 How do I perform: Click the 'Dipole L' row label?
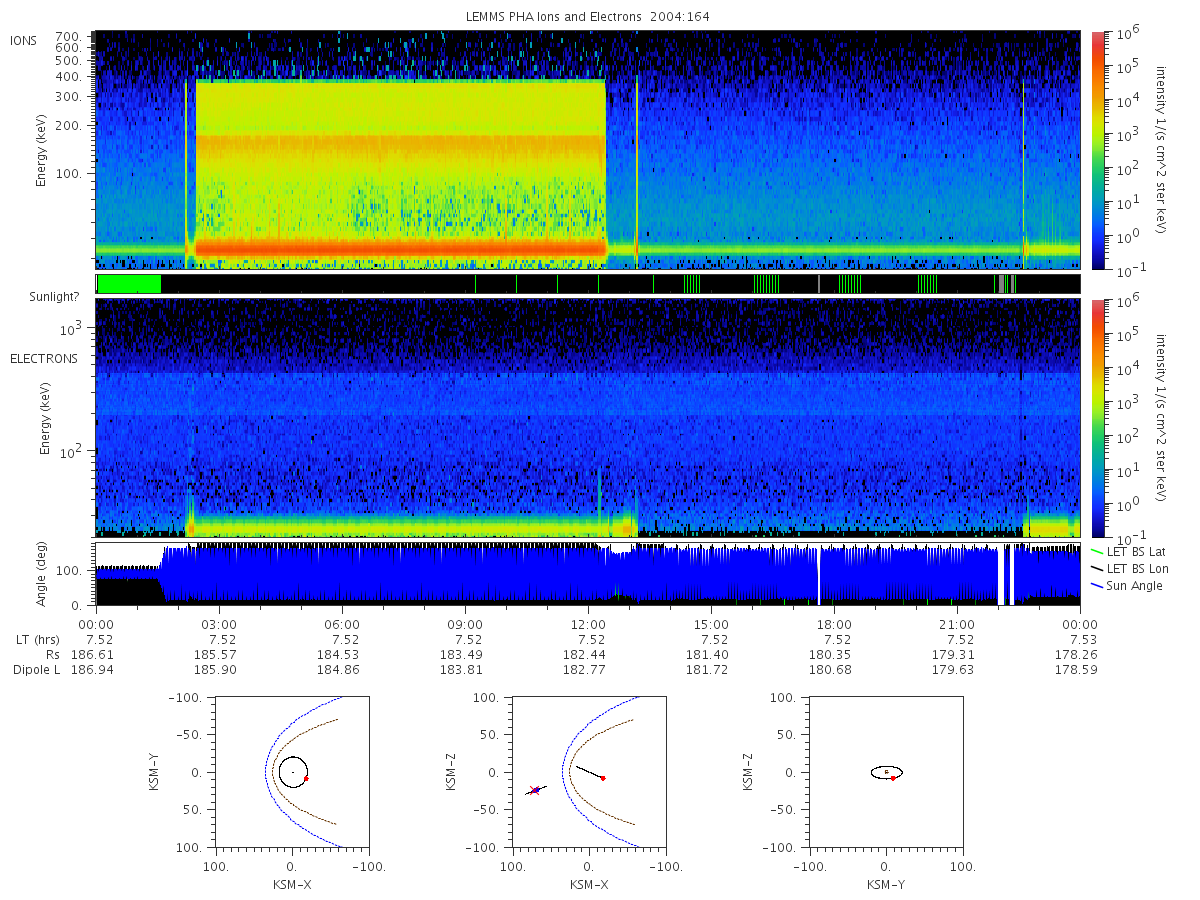click(x=37, y=669)
